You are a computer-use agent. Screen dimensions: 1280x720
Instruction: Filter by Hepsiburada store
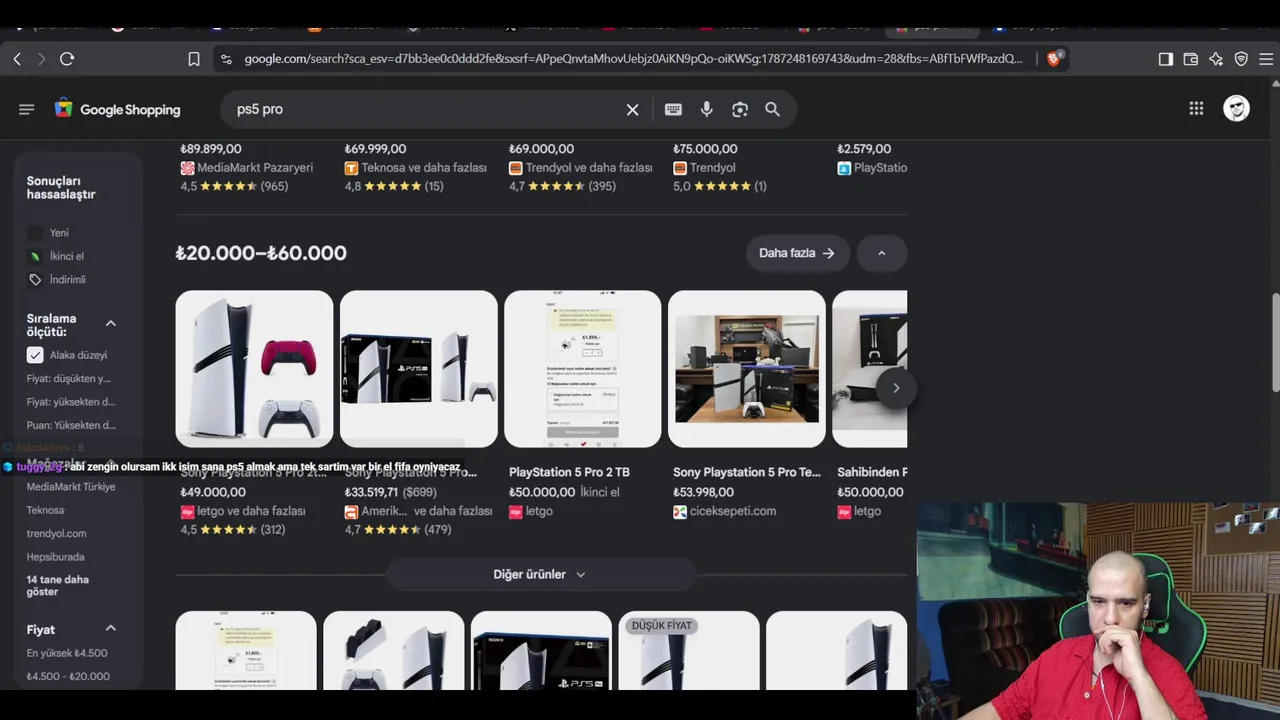click(x=55, y=557)
